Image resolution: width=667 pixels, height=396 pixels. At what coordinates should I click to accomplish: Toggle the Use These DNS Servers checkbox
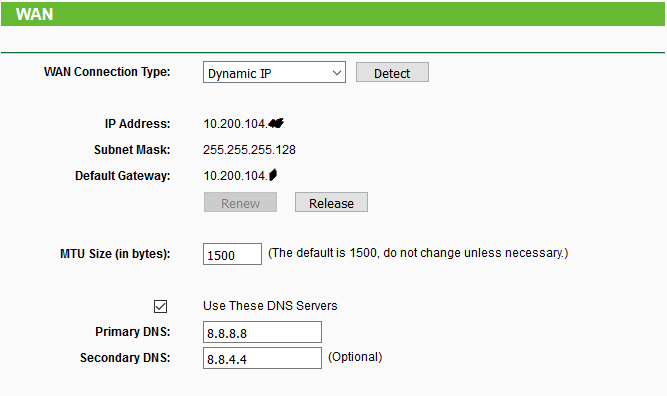[160, 306]
